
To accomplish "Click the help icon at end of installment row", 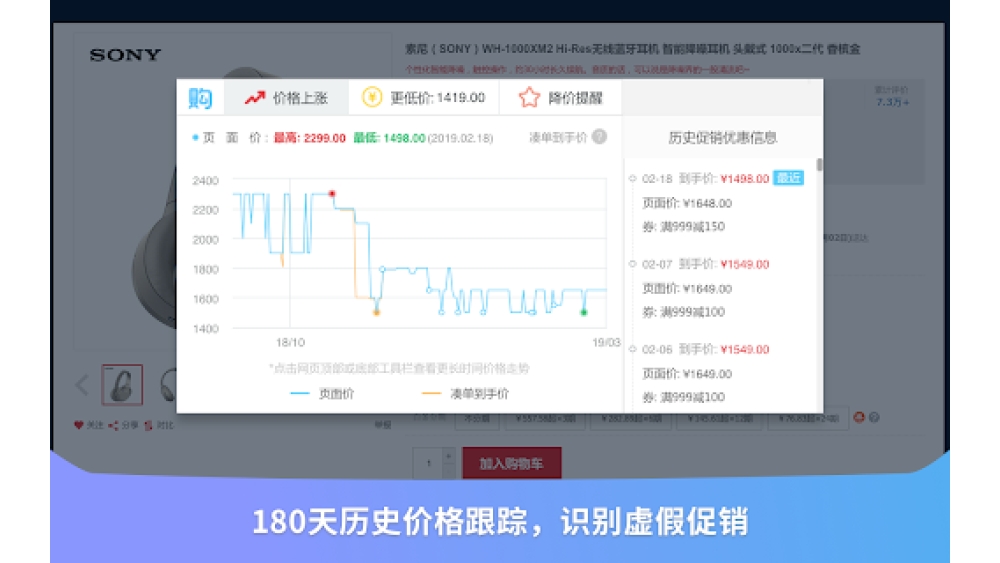I will (x=874, y=417).
